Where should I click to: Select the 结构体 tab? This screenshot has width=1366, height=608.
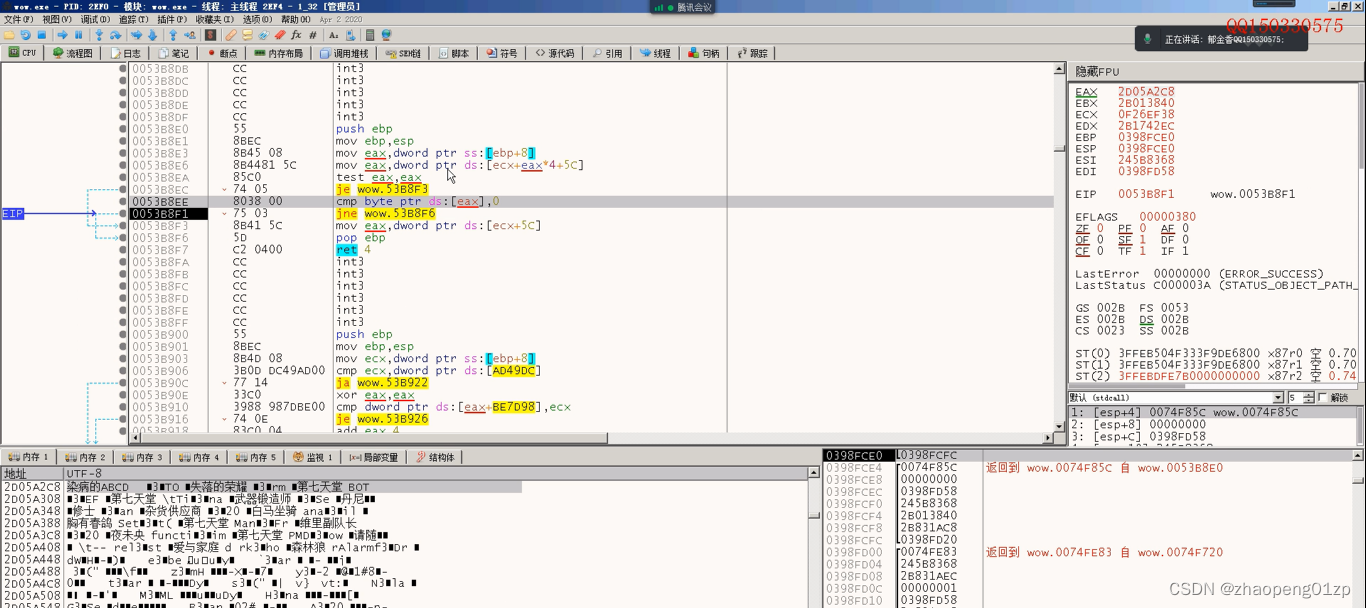435,457
